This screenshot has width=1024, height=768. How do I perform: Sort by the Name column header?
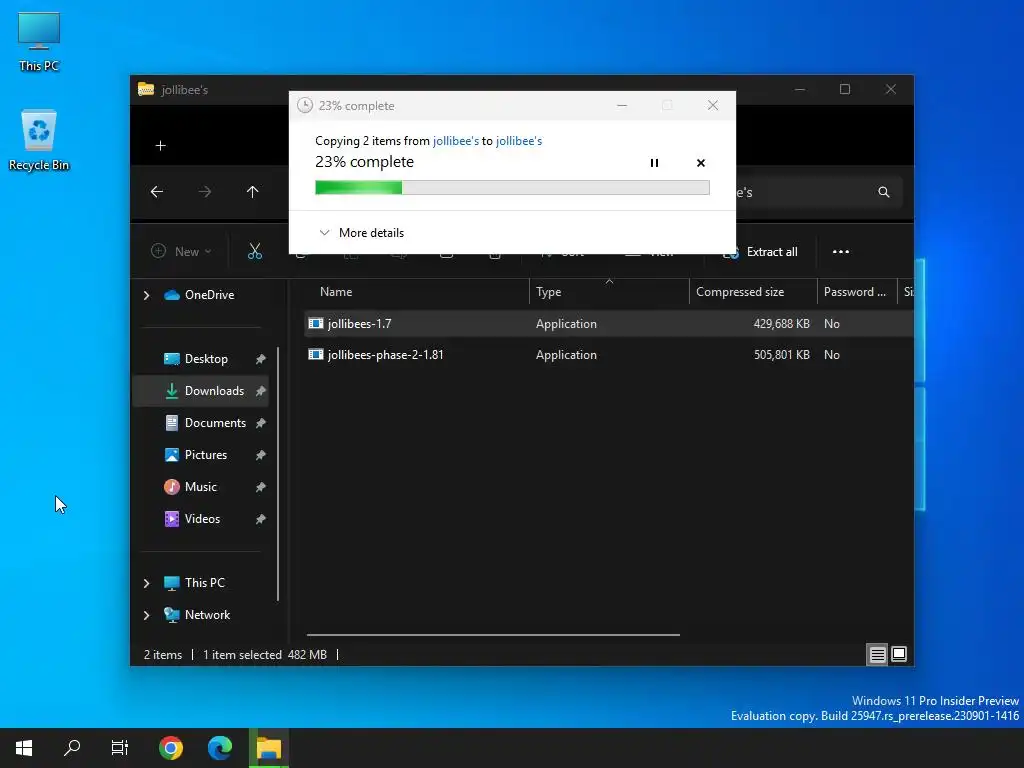click(x=417, y=292)
